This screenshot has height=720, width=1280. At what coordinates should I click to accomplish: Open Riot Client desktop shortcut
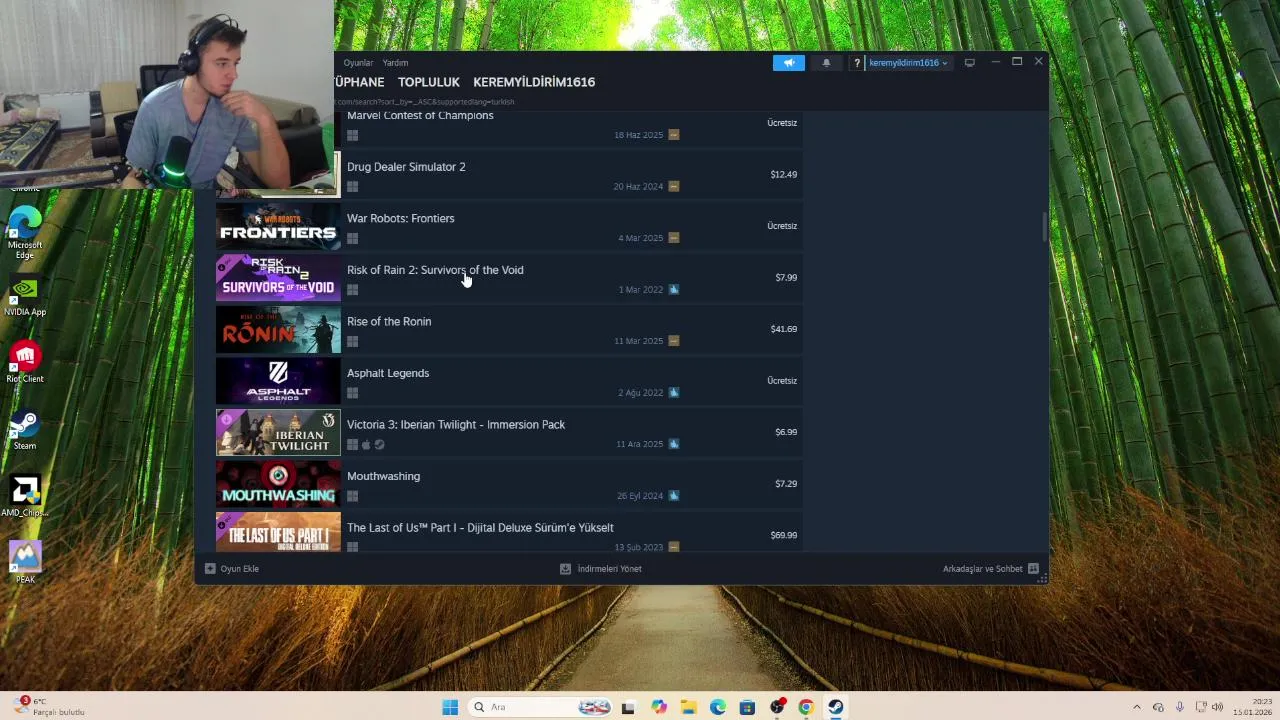(x=25, y=363)
